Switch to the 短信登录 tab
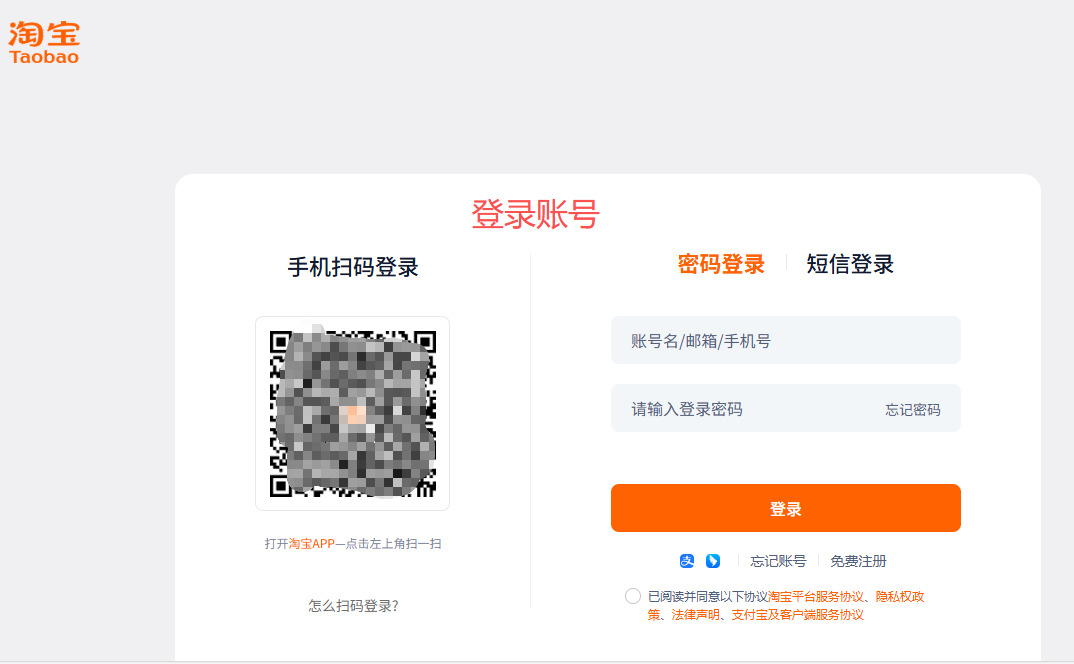The width and height of the screenshot is (1074, 664). (850, 265)
